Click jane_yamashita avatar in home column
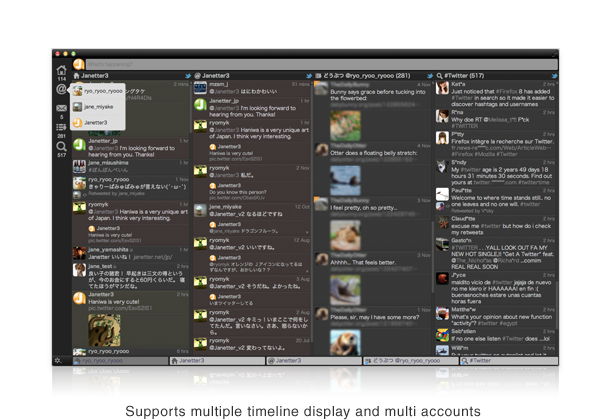This screenshot has width=610, height=420. (x=79, y=253)
